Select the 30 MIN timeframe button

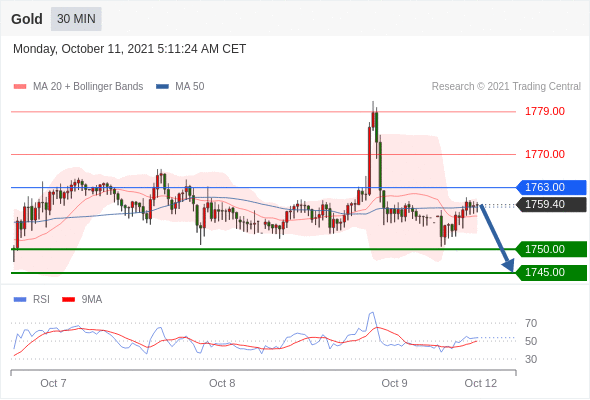76,19
